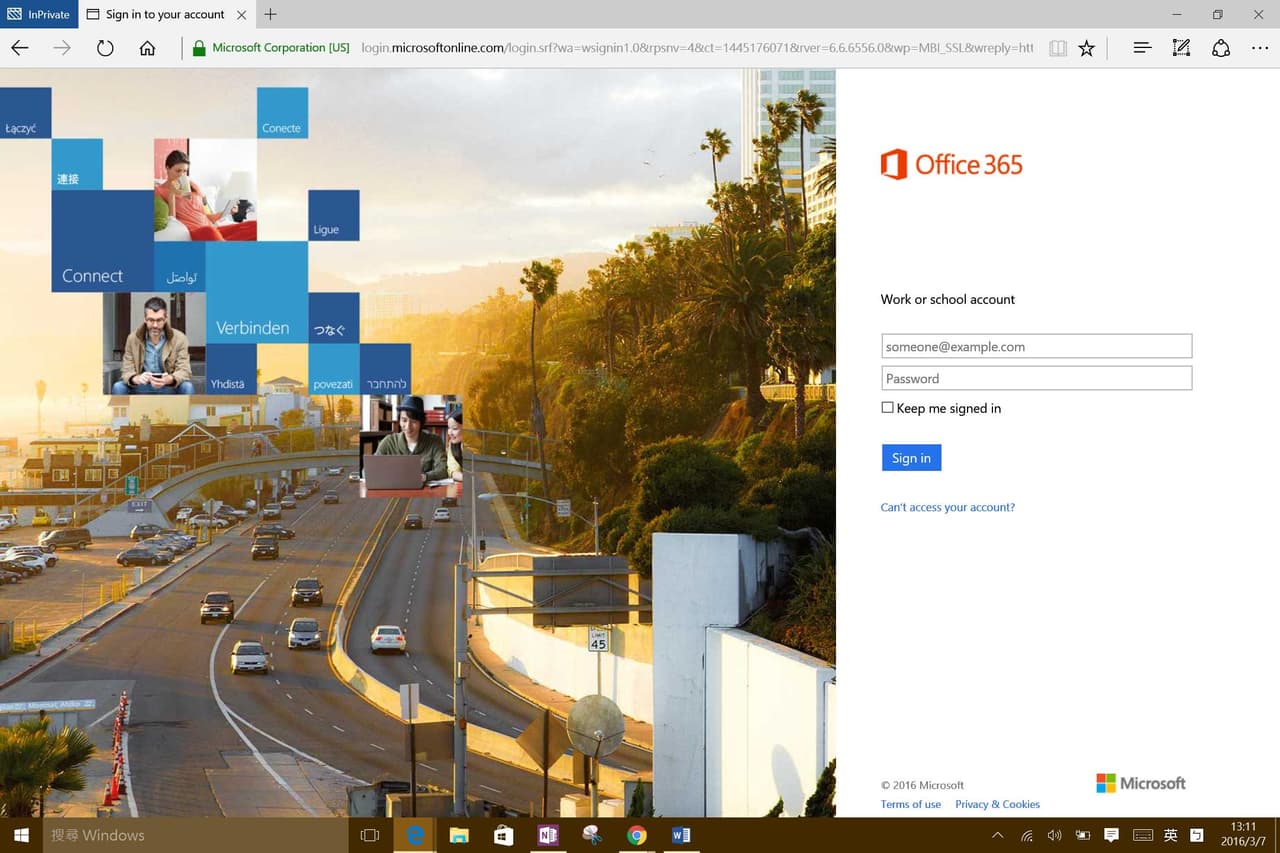Screen dimensions: 1280x853
Task: Switch the 英 input language indicator
Action: pyautogui.click(x=1170, y=835)
